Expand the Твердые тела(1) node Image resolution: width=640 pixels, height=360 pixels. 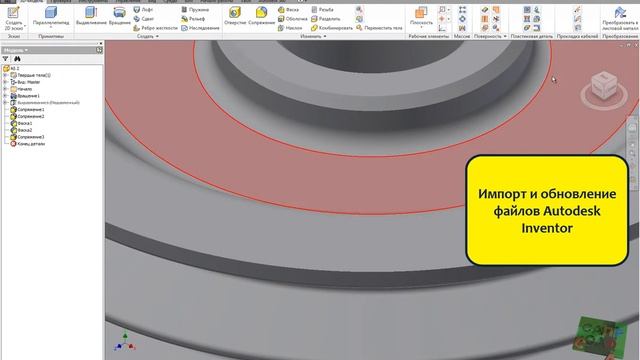point(6,75)
